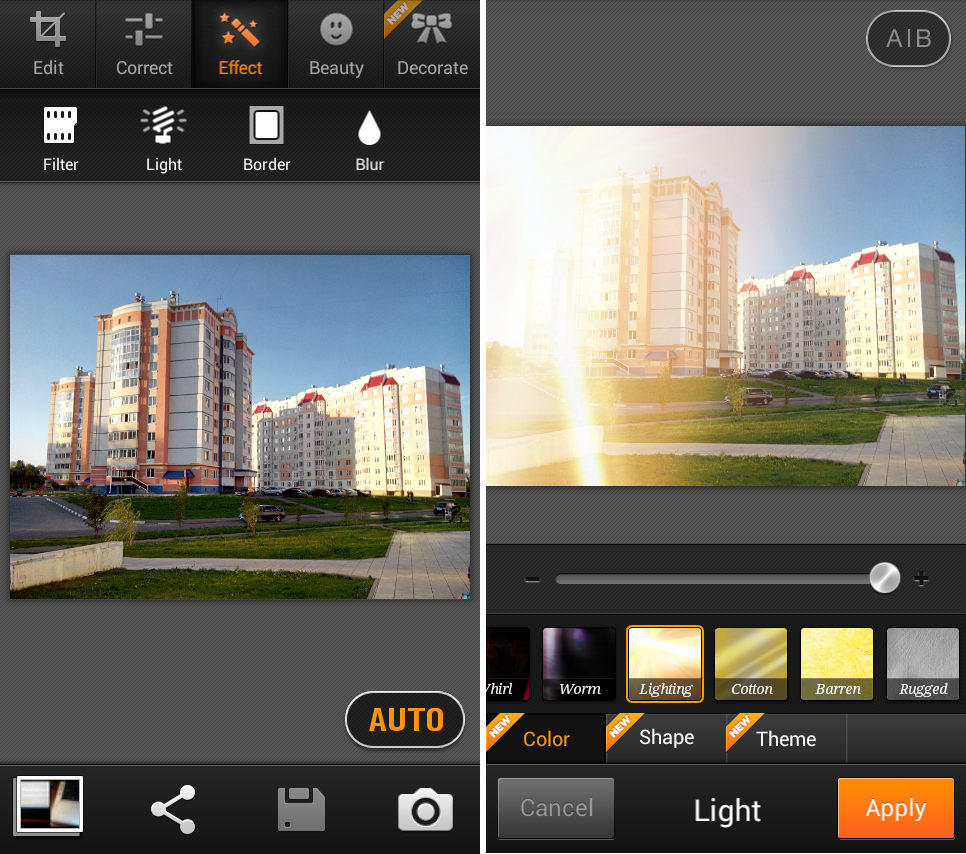966x854 pixels.
Task: Switch to the Correct tab
Action: point(144,44)
